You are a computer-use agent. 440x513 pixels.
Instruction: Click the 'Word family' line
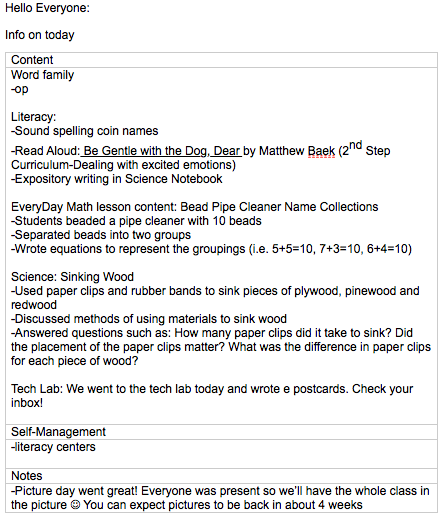click(x=42, y=75)
